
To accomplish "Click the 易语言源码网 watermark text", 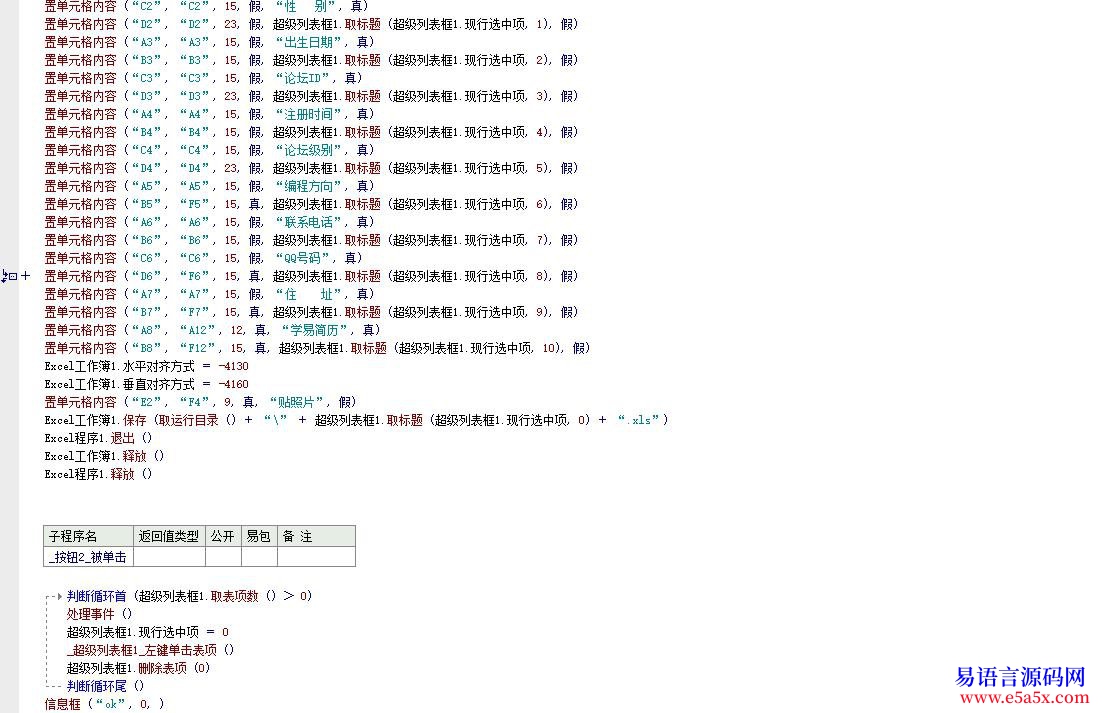I will pos(1020,676).
